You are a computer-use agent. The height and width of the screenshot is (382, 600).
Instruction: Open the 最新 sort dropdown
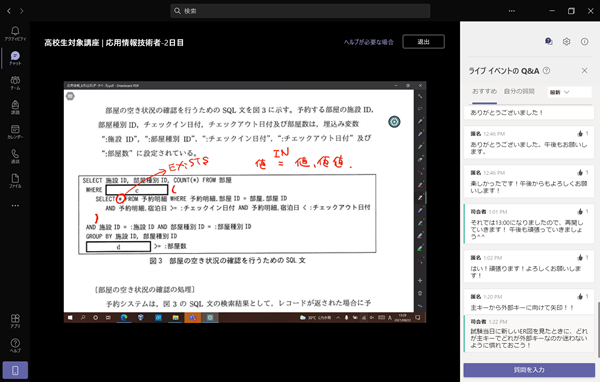pos(569,92)
